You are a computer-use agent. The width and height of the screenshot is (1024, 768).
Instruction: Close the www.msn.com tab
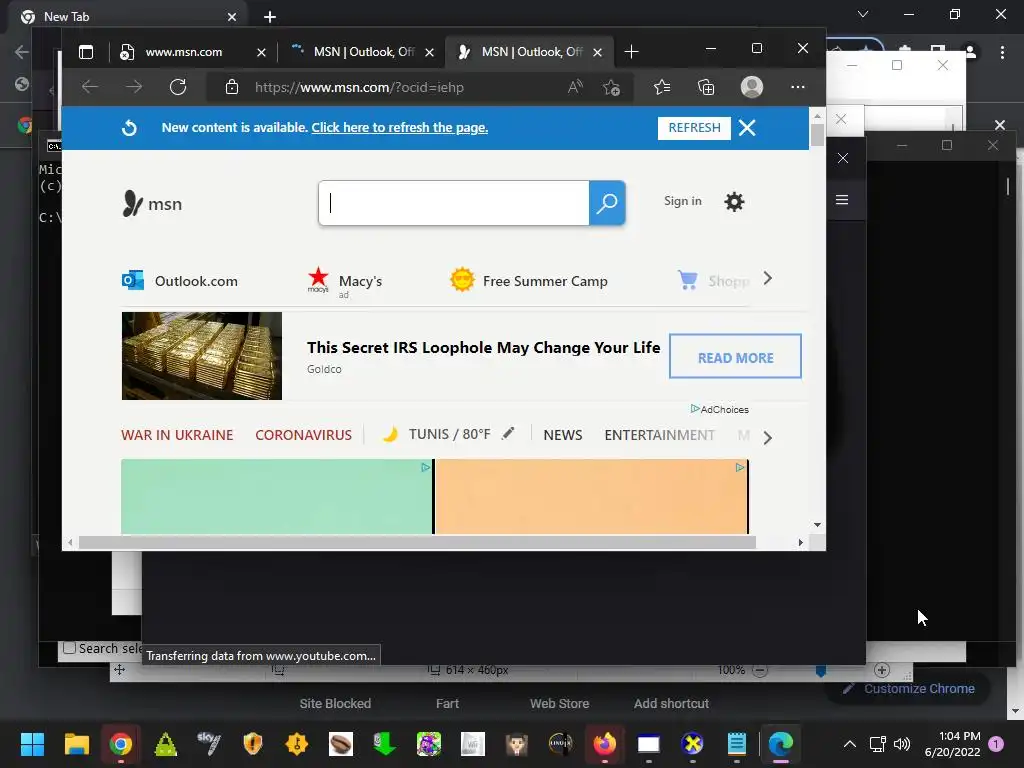click(x=261, y=52)
